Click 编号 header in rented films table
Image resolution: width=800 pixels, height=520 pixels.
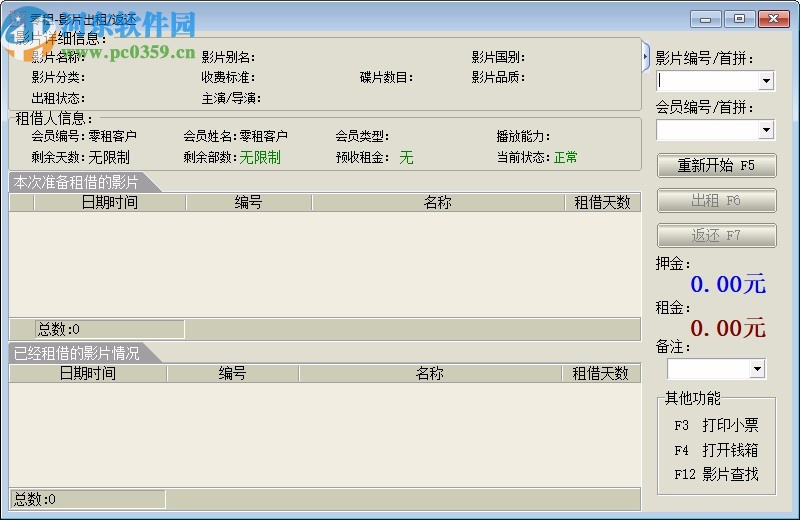(x=233, y=374)
